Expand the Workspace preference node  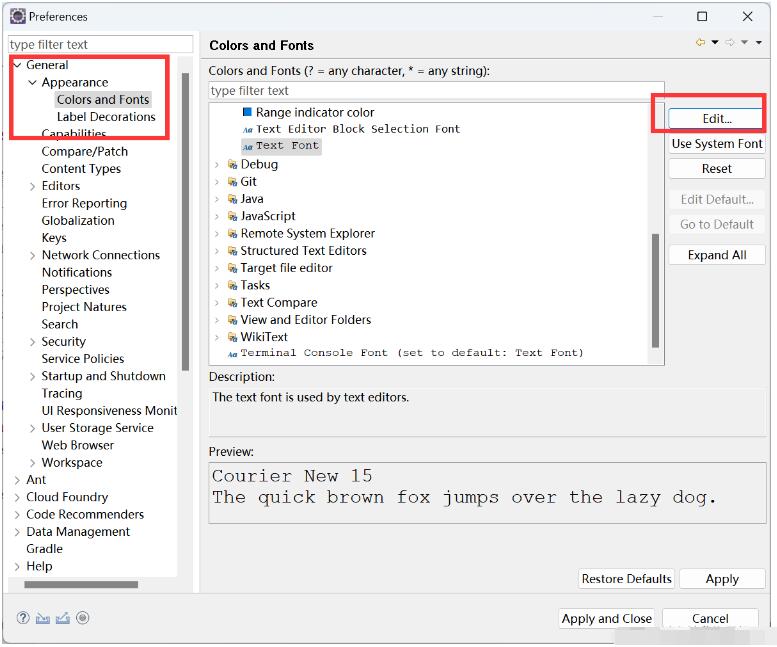click(33, 463)
